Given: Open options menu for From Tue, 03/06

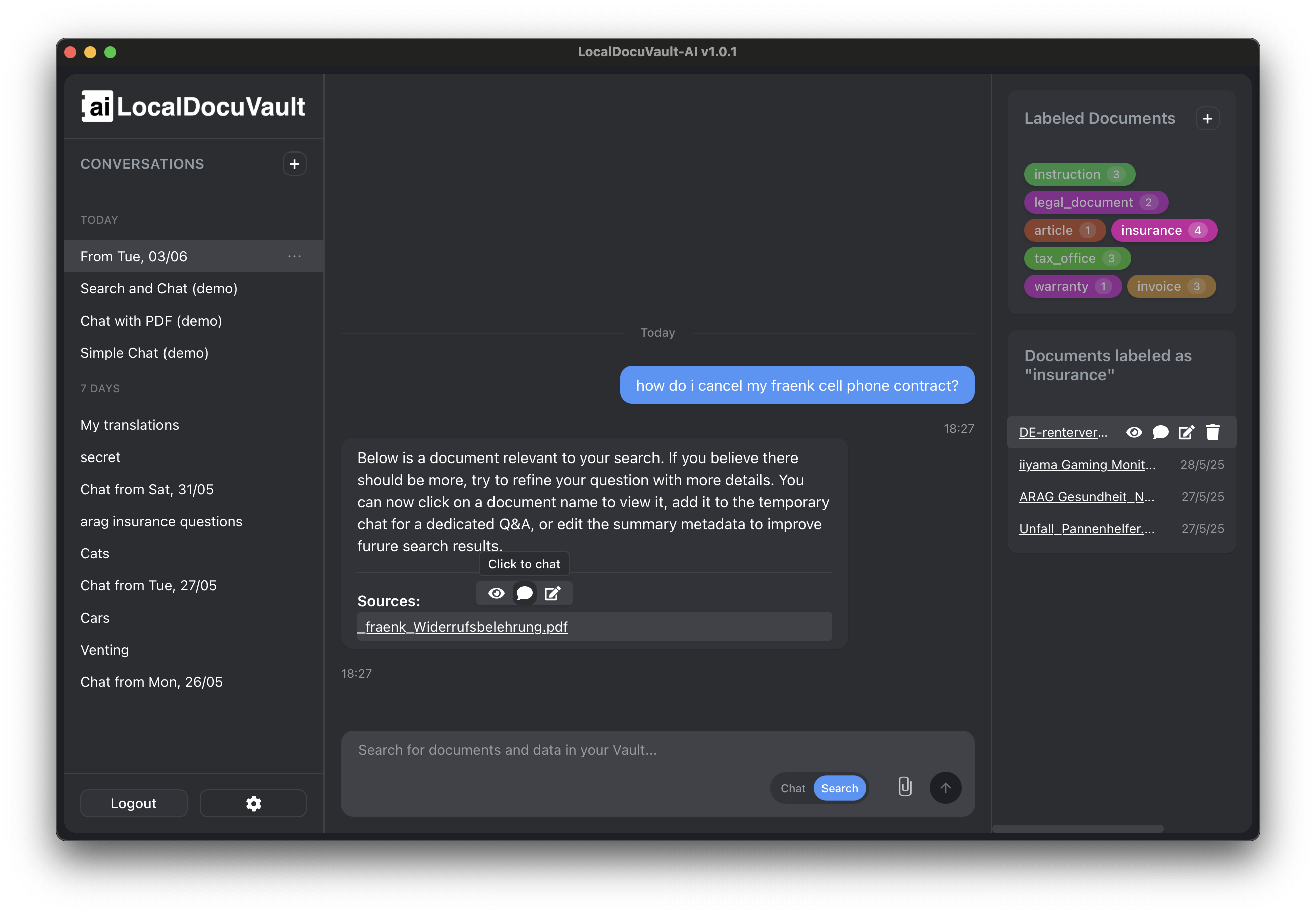Looking at the screenshot, I should (x=294, y=256).
